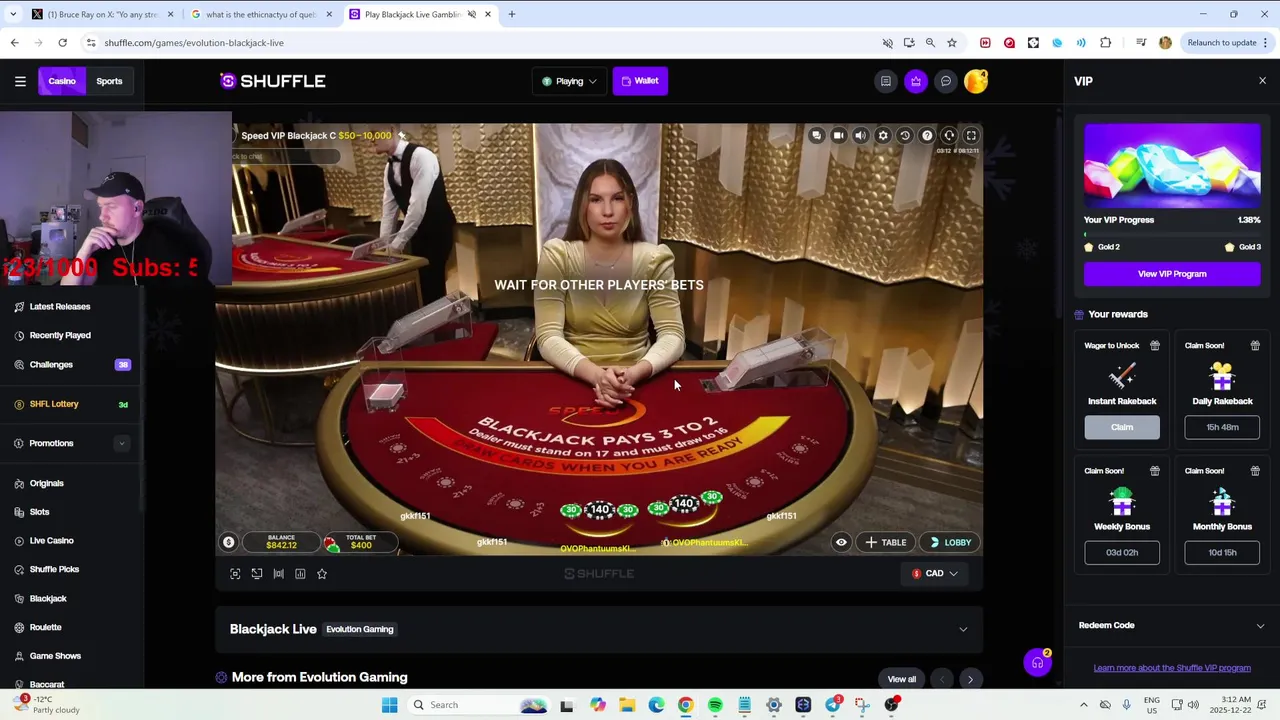Open game settings gear icon
Image resolution: width=1280 pixels, height=720 pixels.
pos(883,135)
